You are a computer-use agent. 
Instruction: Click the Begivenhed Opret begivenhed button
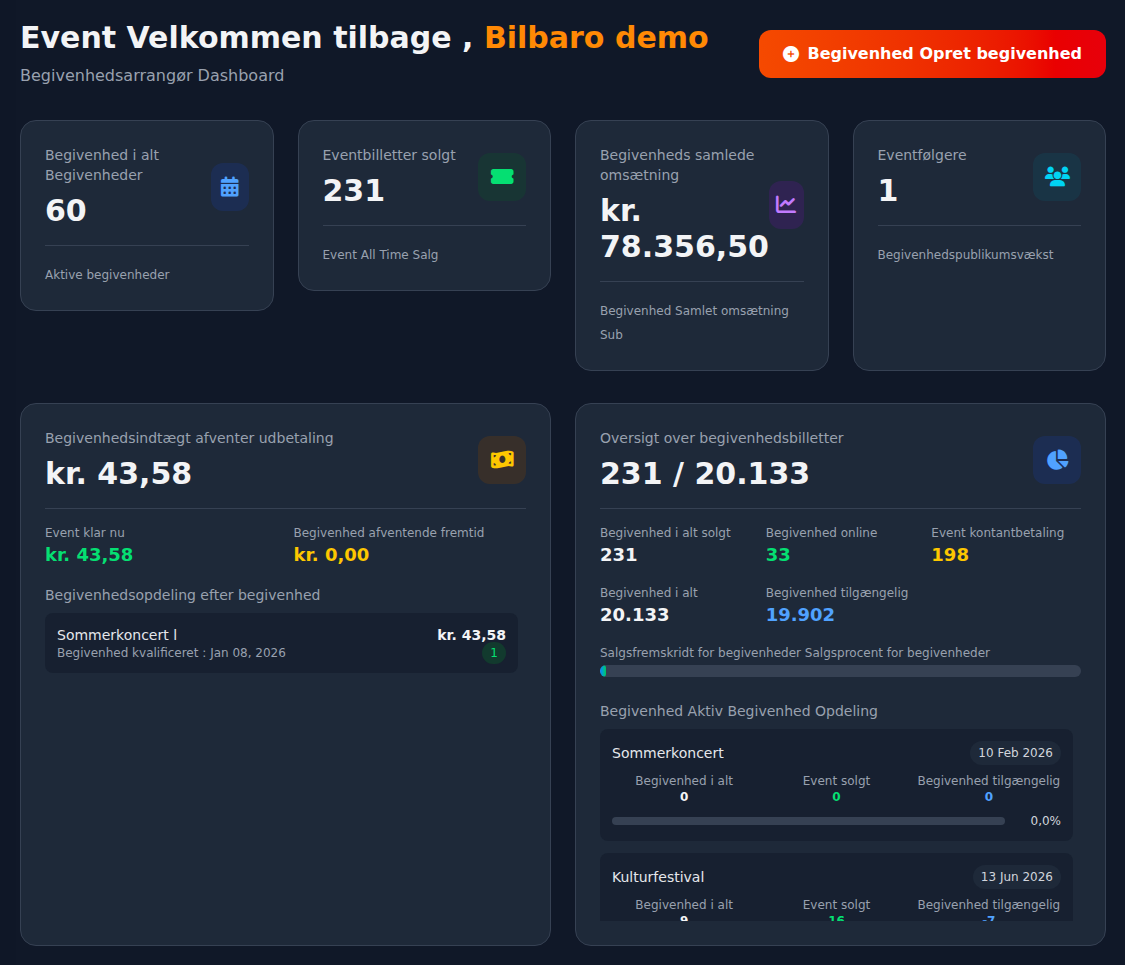point(932,54)
